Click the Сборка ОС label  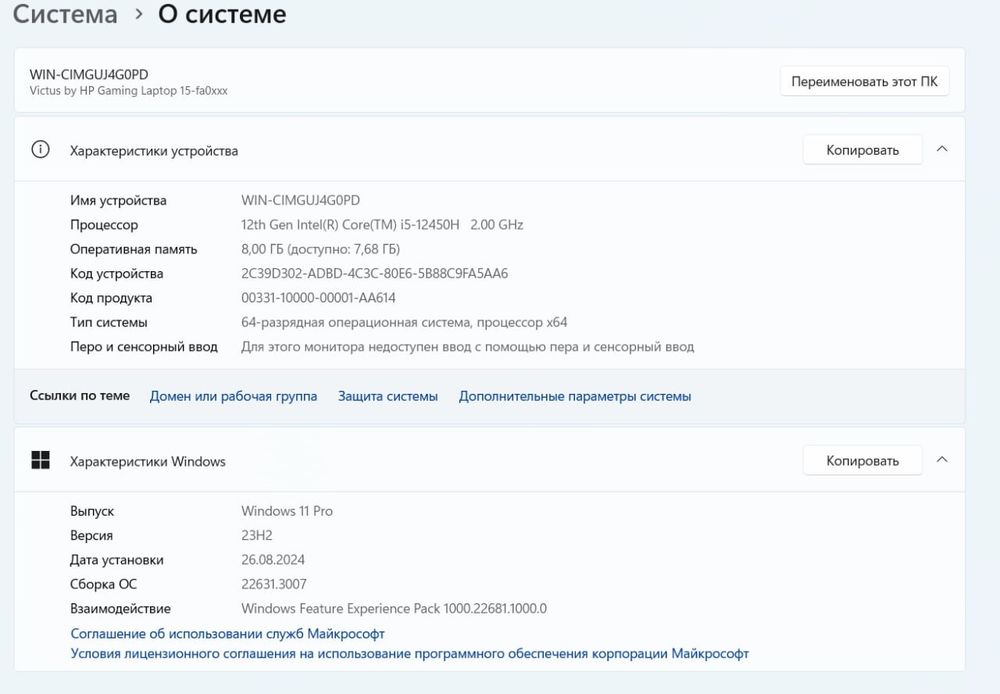coord(103,584)
